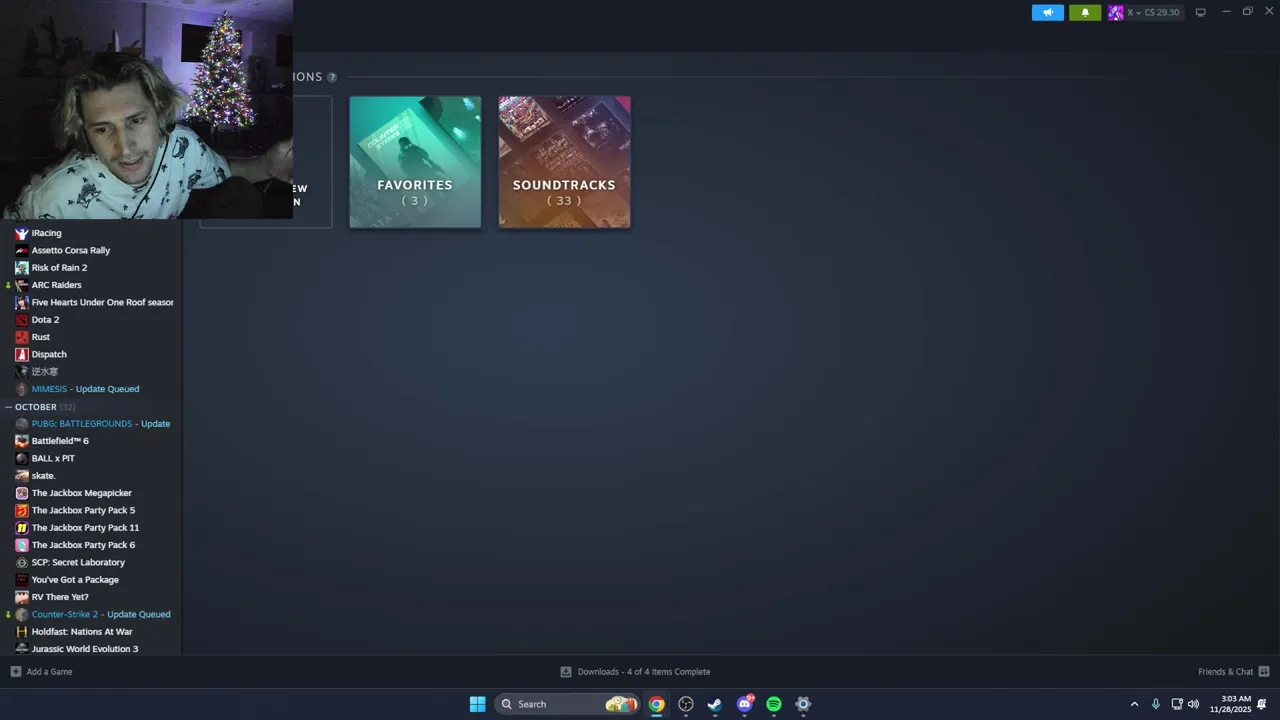Click the C$ 29.30 wallet balance
This screenshot has height=720, width=1280.
coord(1162,13)
